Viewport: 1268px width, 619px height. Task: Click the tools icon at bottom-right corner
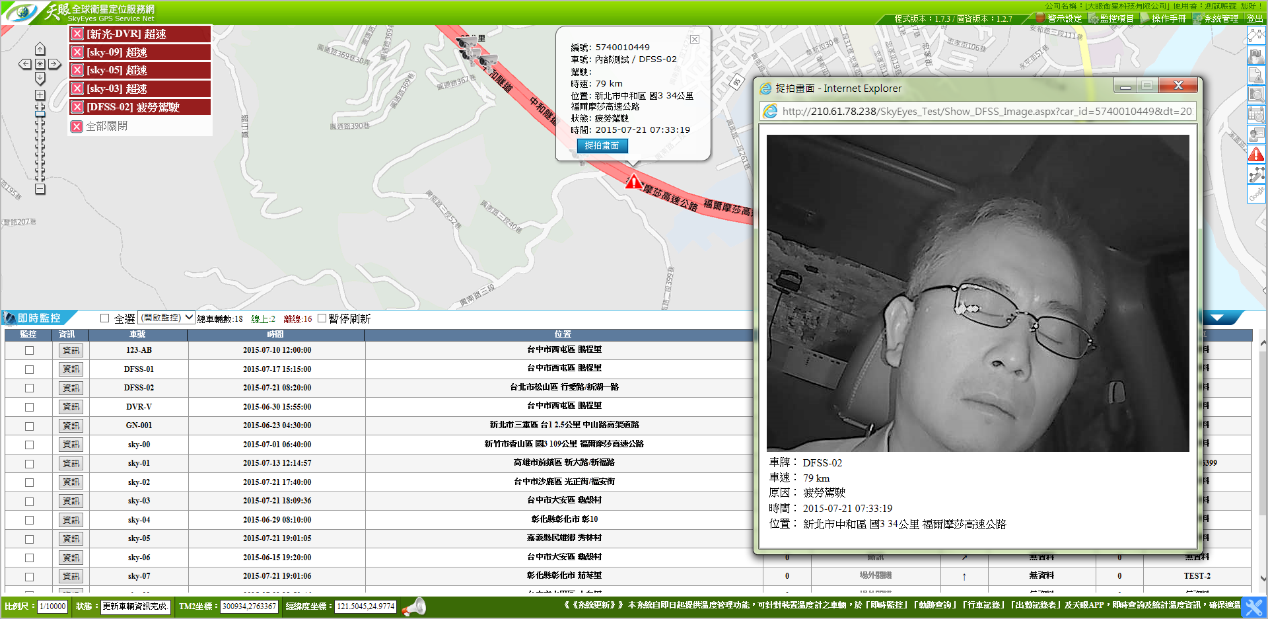tap(1254, 607)
